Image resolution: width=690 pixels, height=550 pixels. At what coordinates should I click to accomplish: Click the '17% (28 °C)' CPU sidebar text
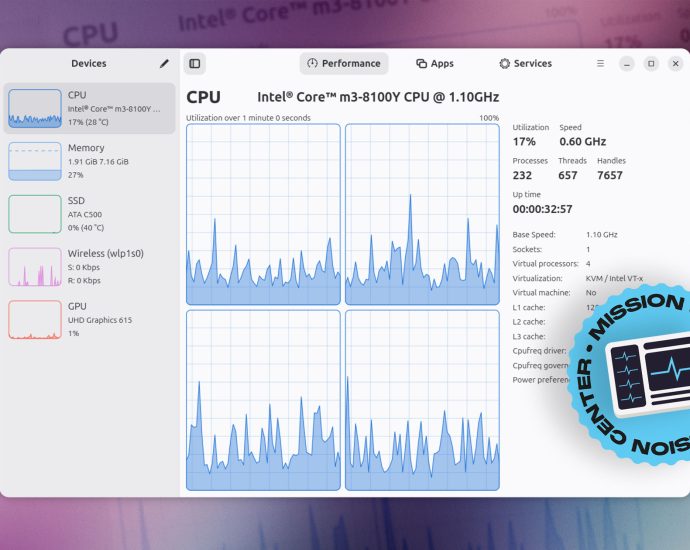point(88,122)
